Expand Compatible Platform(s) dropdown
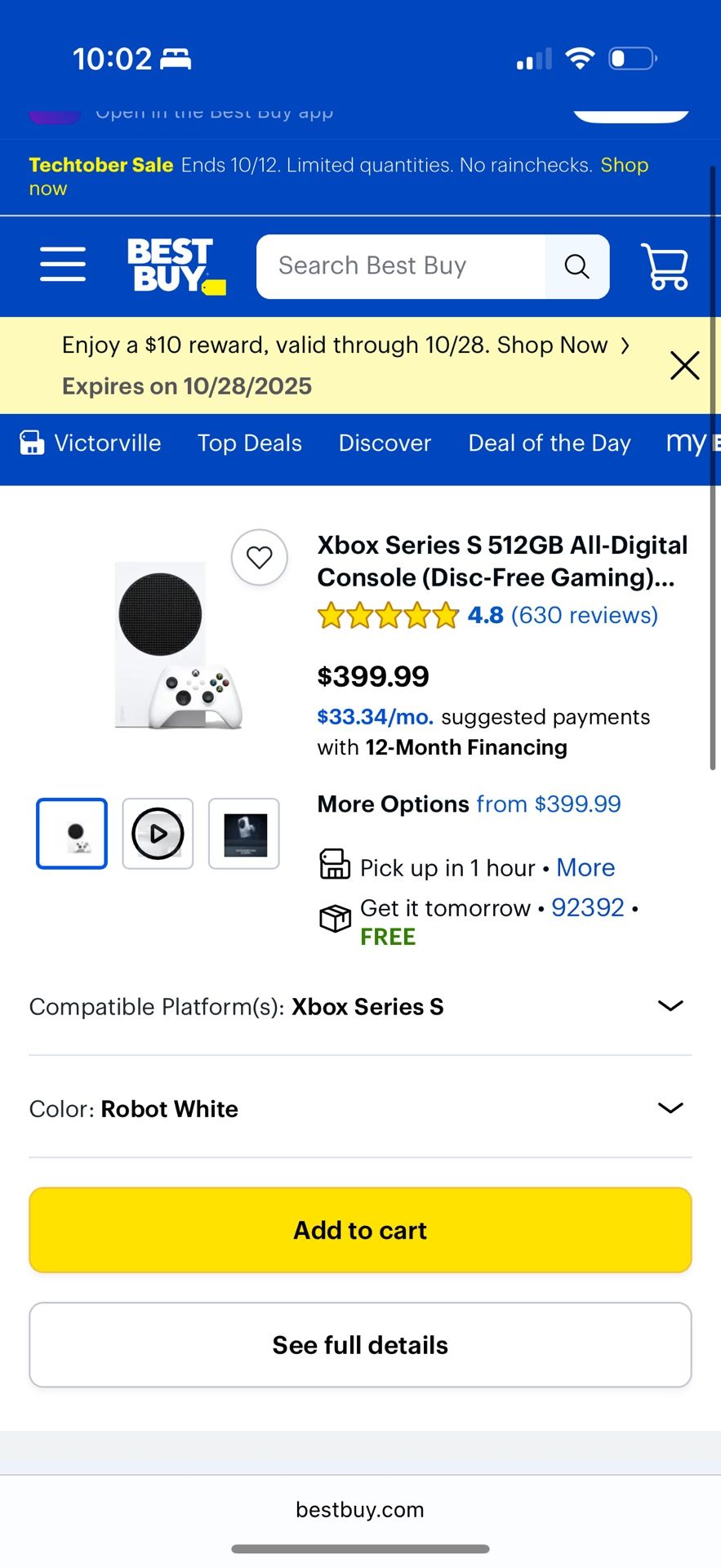The image size is (721, 1568). [670, 1006]
